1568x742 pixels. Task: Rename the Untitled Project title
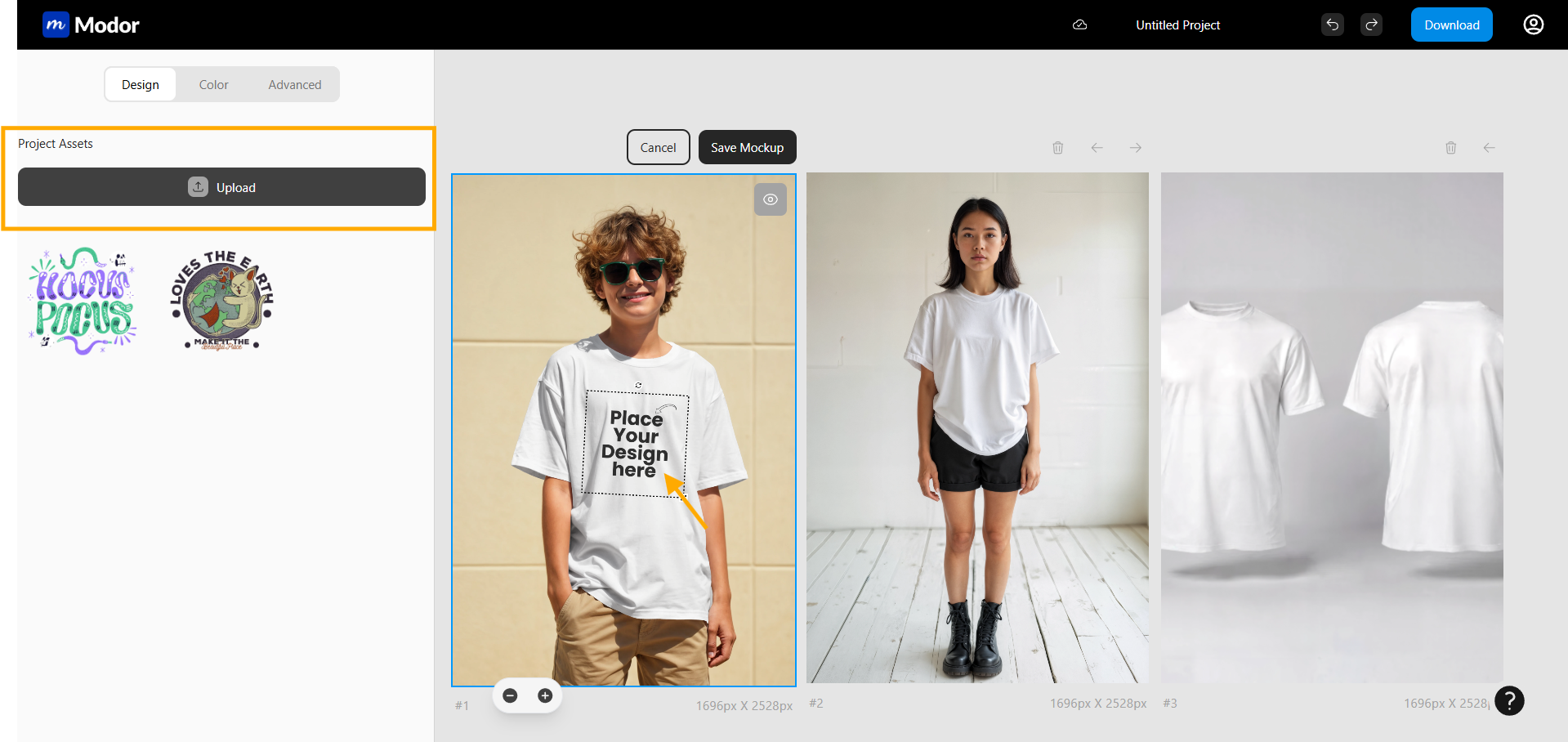[x=1177, y=25]
